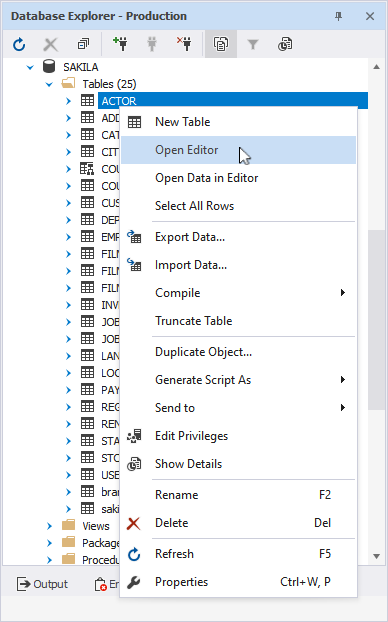Choose Edit Privileges menu entry
The width and height of the screenshot is (388, 622).
coord(238,436)
